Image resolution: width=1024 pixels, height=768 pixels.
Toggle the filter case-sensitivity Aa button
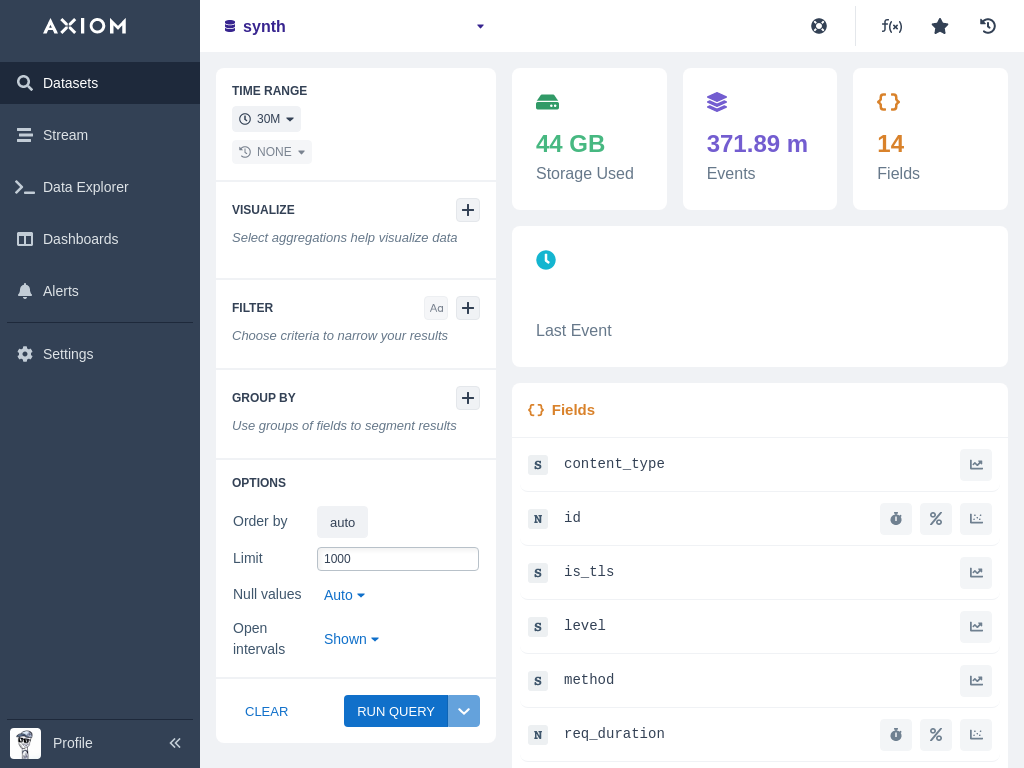tap(436, 308)
